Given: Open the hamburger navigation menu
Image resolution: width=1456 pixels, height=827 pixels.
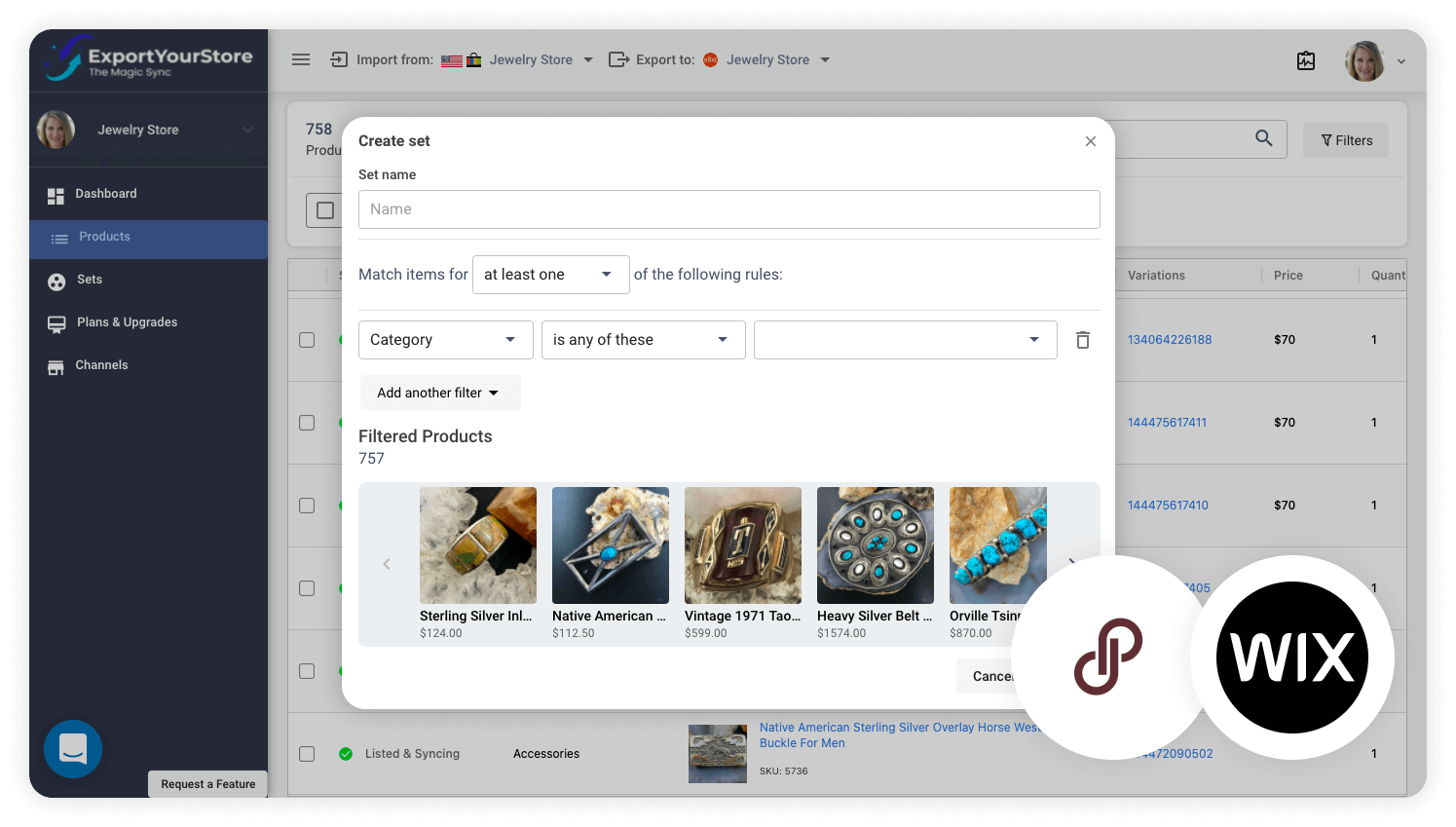Looking at the screenshot, I should point(301,58).
